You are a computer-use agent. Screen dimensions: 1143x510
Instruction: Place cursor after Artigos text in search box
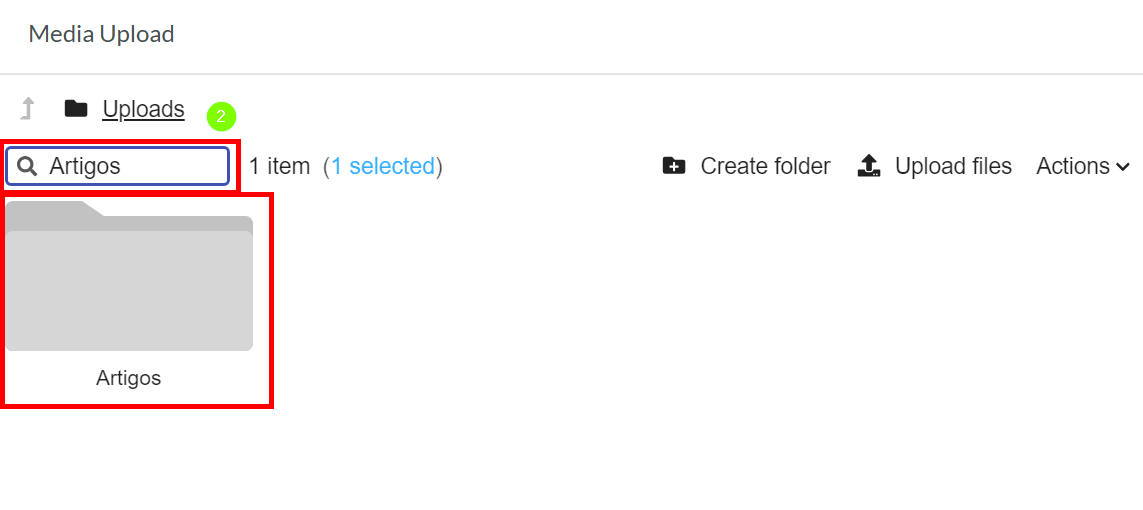(122, 167)
